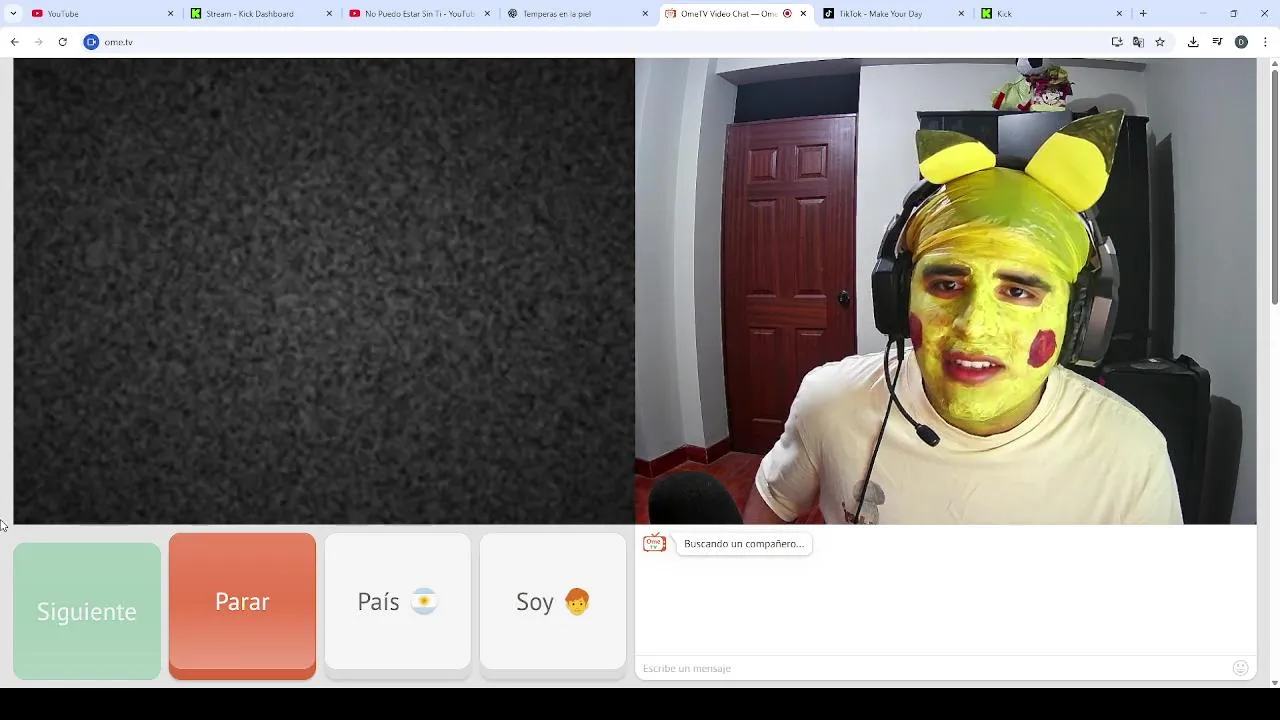Click the scrollbar up arrow
The height and width of the screenshot is (720, 1280).
(x=1274, y=63)
